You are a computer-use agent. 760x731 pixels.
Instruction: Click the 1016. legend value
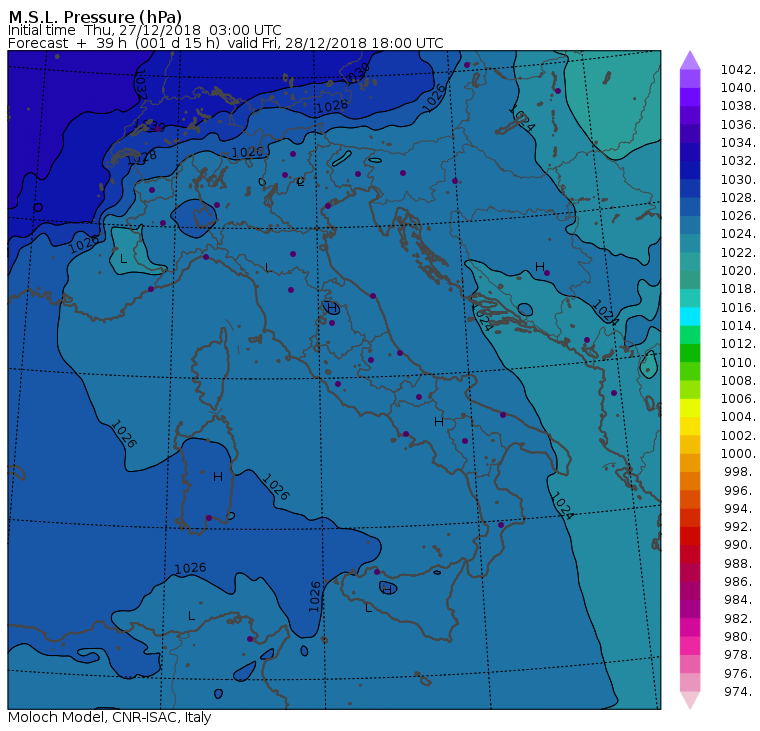click(x=738, y=307)
